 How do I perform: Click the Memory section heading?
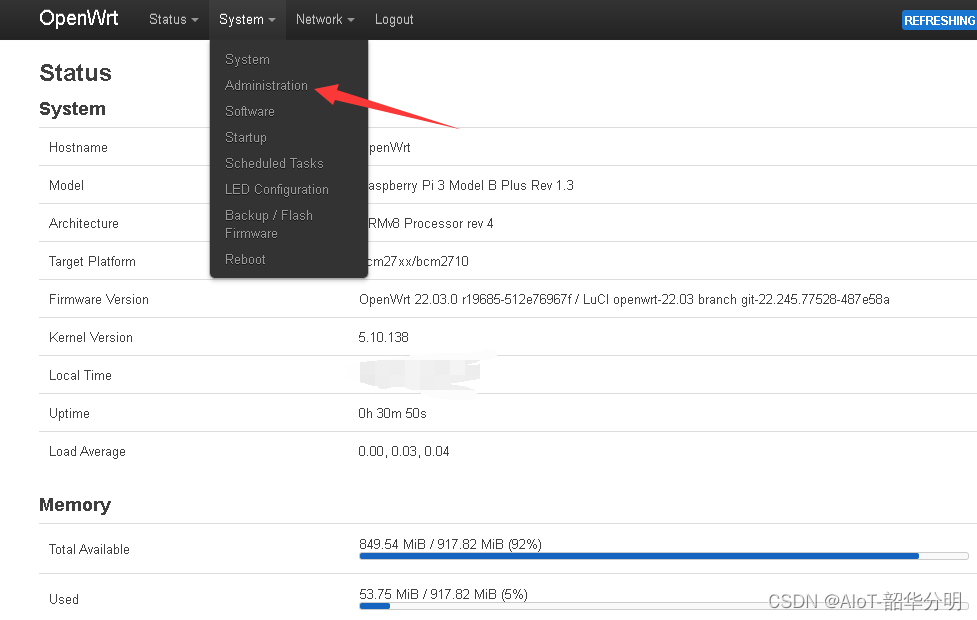coord(75,505)
